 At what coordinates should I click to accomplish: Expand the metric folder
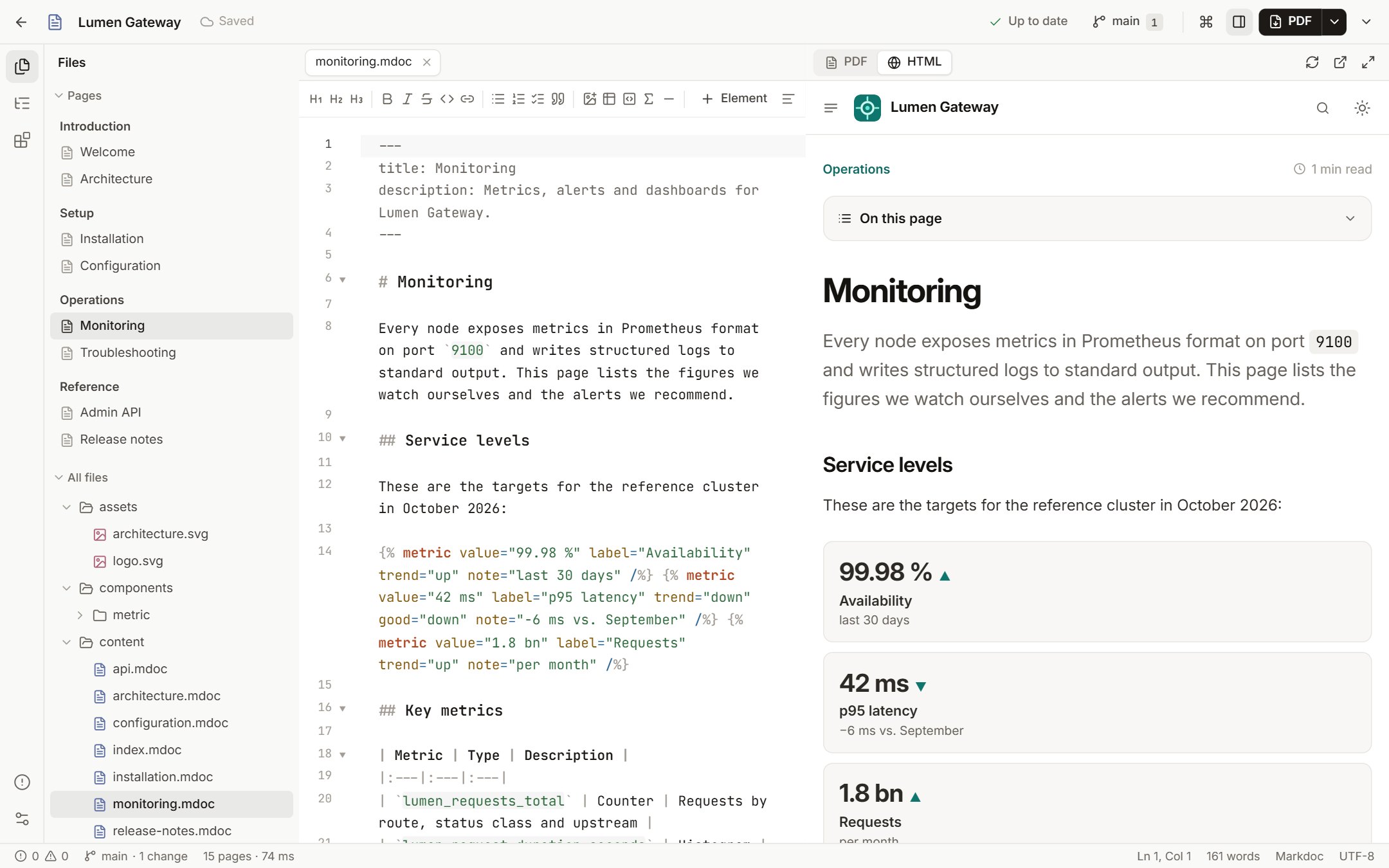(x=80, y=615)
